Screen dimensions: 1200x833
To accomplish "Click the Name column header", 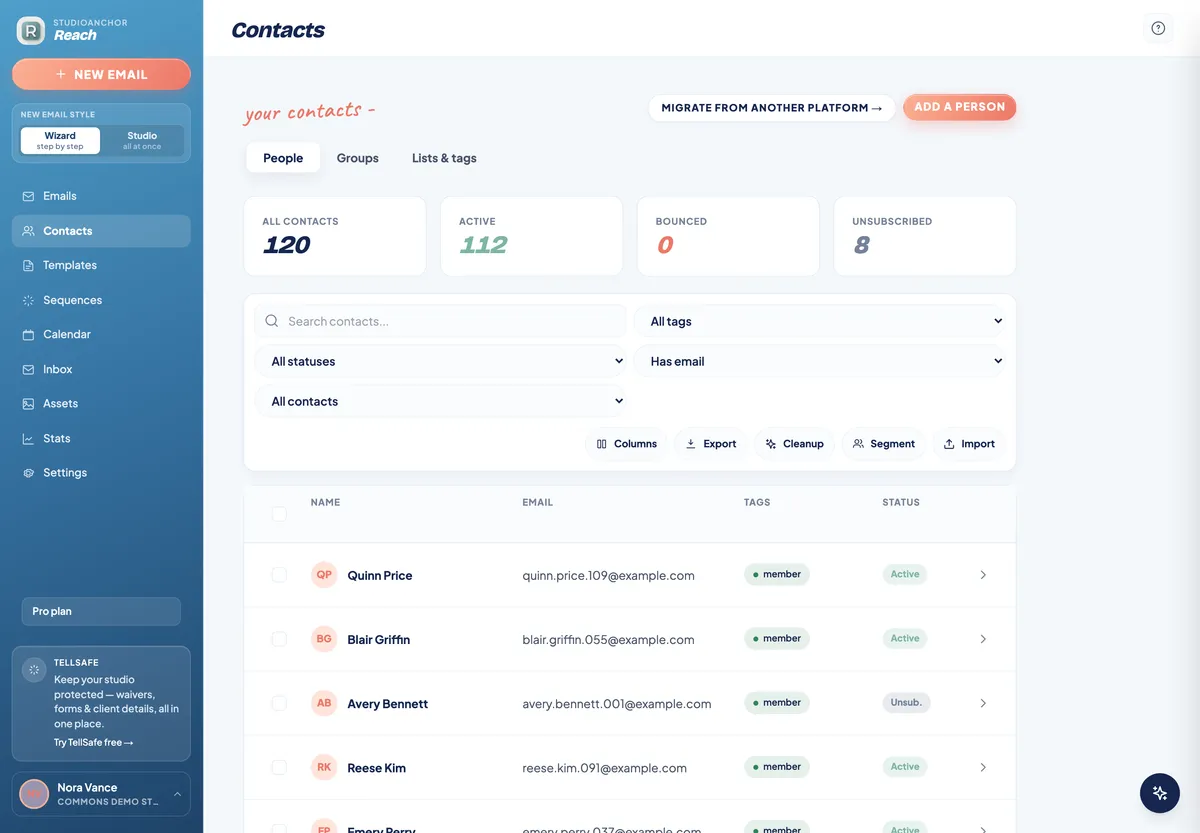I will tap(325, 502).
